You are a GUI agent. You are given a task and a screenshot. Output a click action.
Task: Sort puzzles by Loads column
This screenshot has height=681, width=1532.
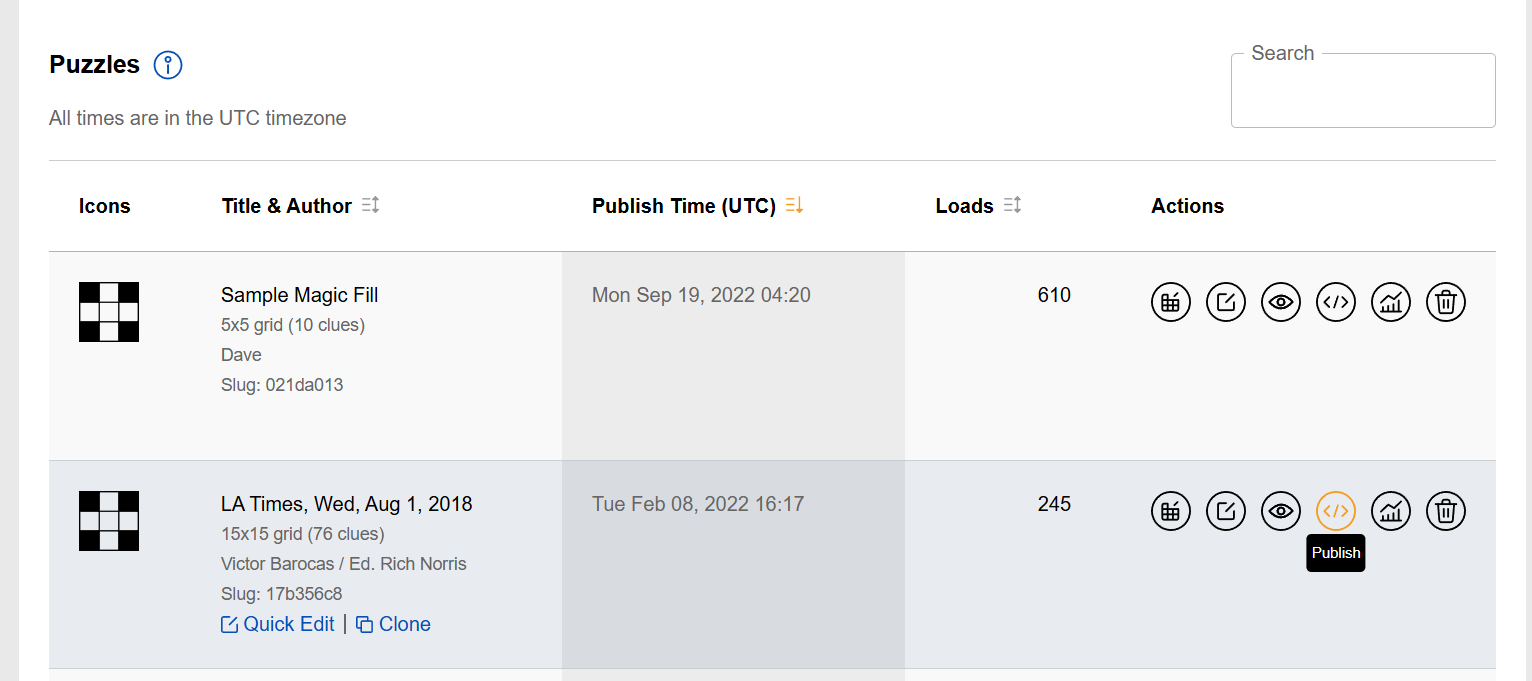(1012, 205)
